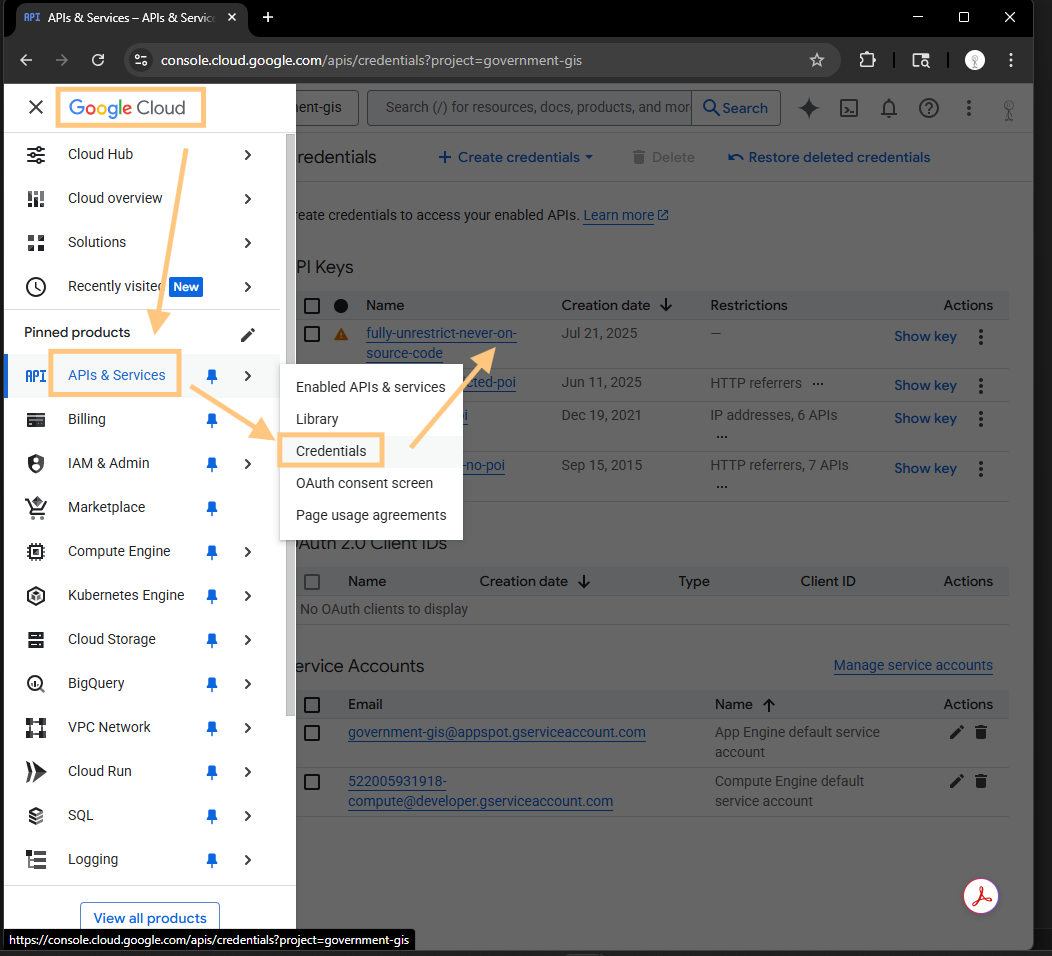Expand Recently visited submenu chevron
Screen dimensions: 1052x956
click(248, 287)
